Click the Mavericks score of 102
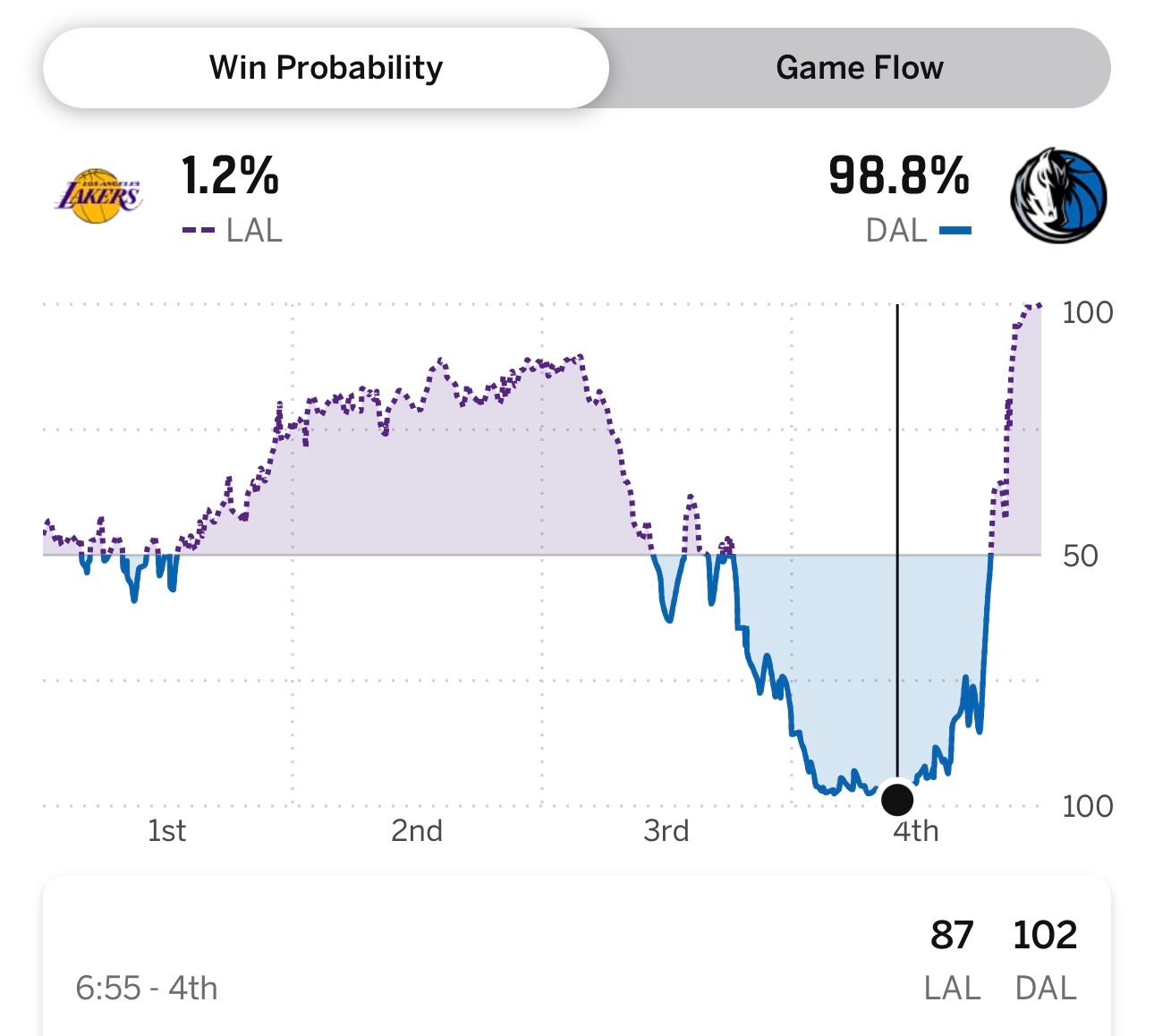This screenshot has height=1036, width=1154. coord(1045,935)
